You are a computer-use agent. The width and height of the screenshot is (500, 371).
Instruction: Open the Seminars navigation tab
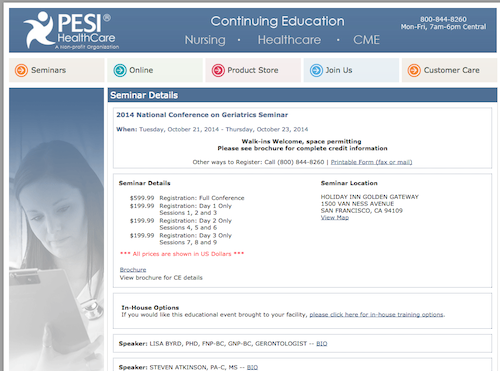[57, 70]
